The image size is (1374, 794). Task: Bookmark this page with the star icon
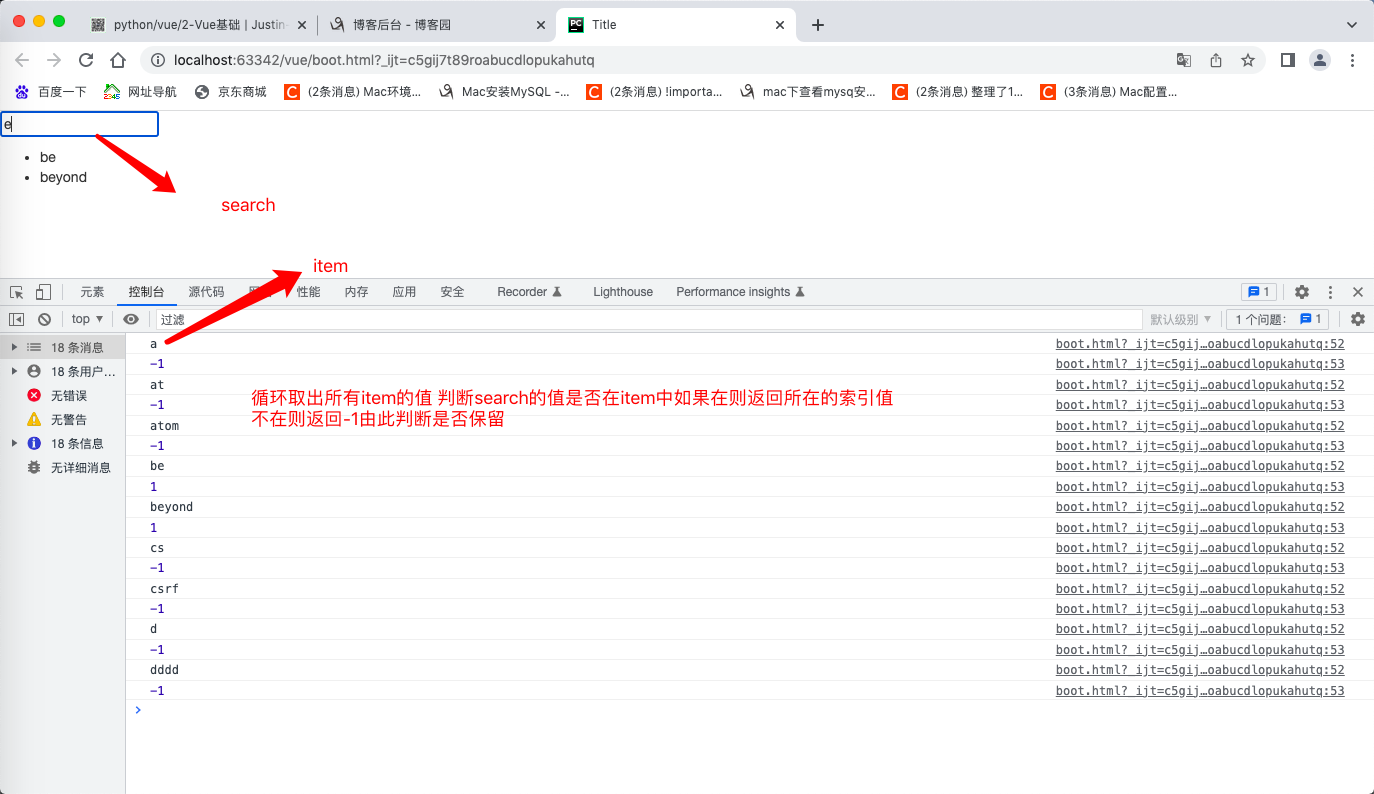click(x=1248, y=60)
